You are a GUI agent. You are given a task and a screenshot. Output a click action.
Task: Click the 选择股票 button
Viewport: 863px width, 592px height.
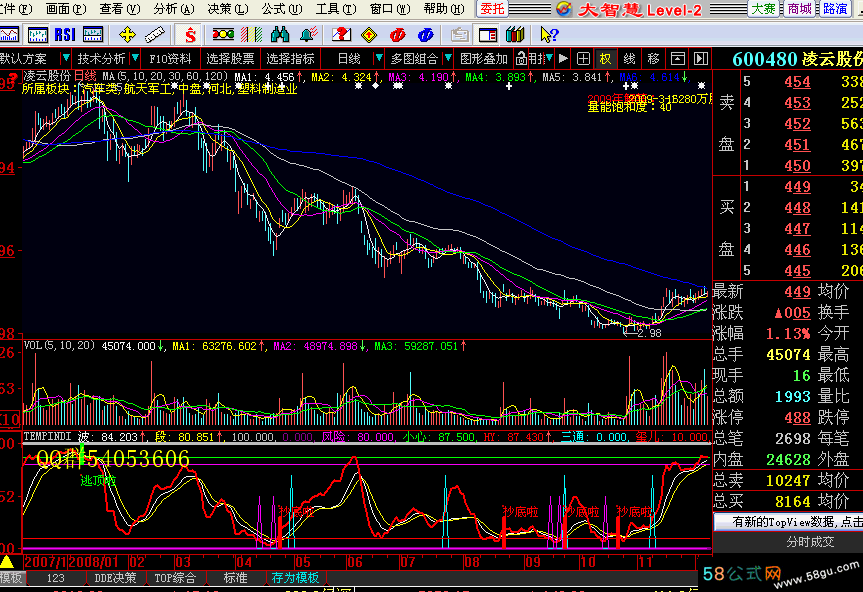point(230,58)
